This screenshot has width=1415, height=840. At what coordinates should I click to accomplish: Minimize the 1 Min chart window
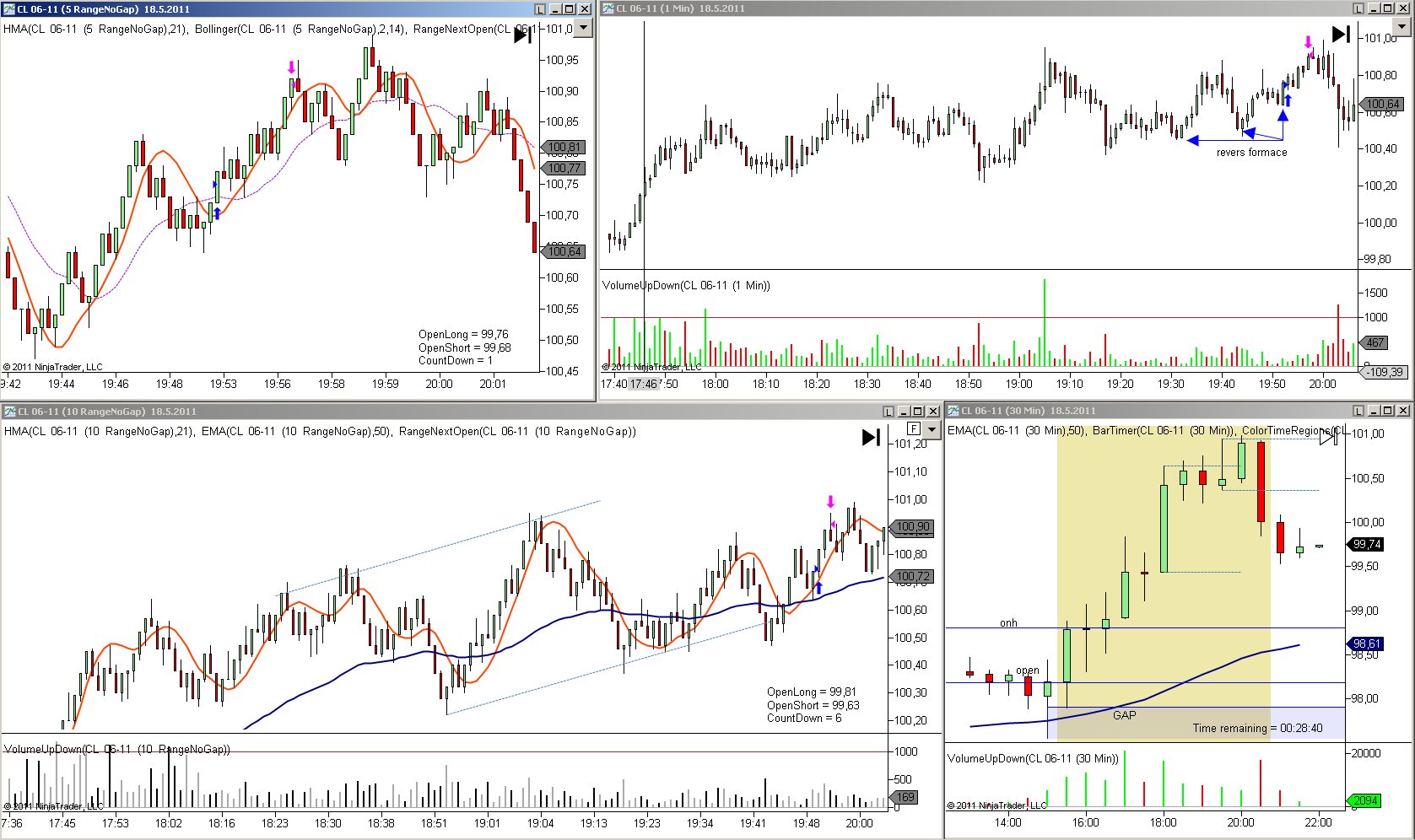[x=1374, y=8]
